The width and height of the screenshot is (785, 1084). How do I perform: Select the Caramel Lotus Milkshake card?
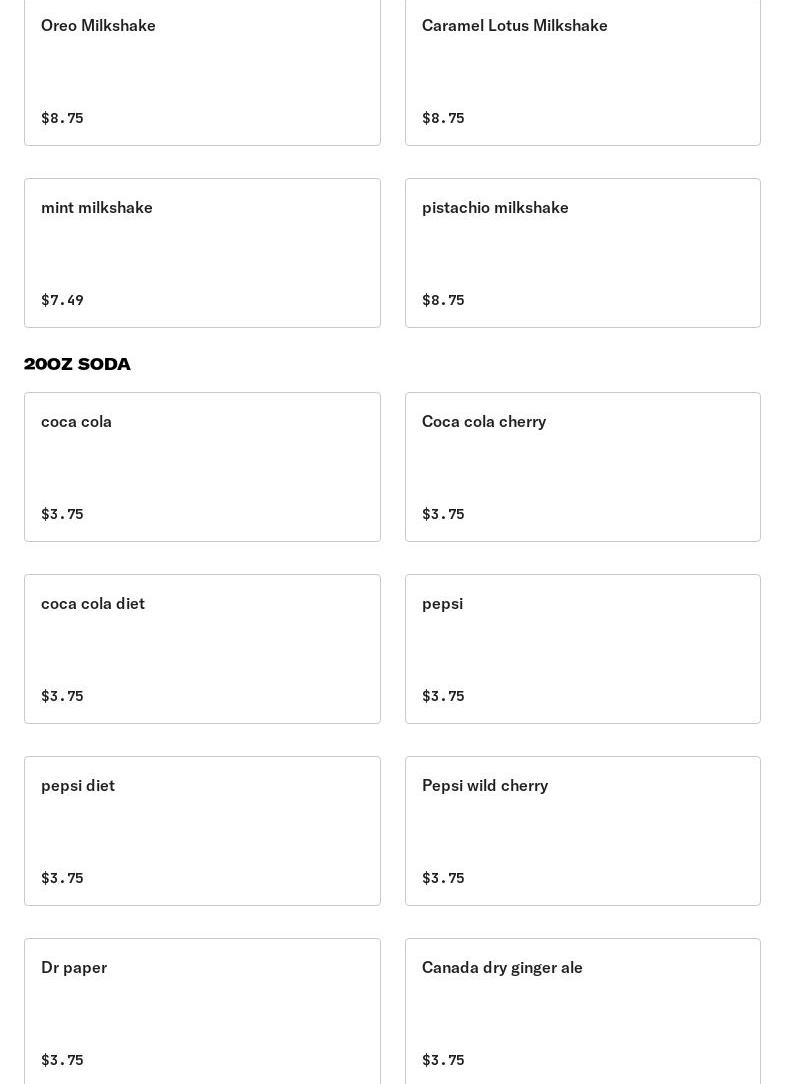(582, 71)
